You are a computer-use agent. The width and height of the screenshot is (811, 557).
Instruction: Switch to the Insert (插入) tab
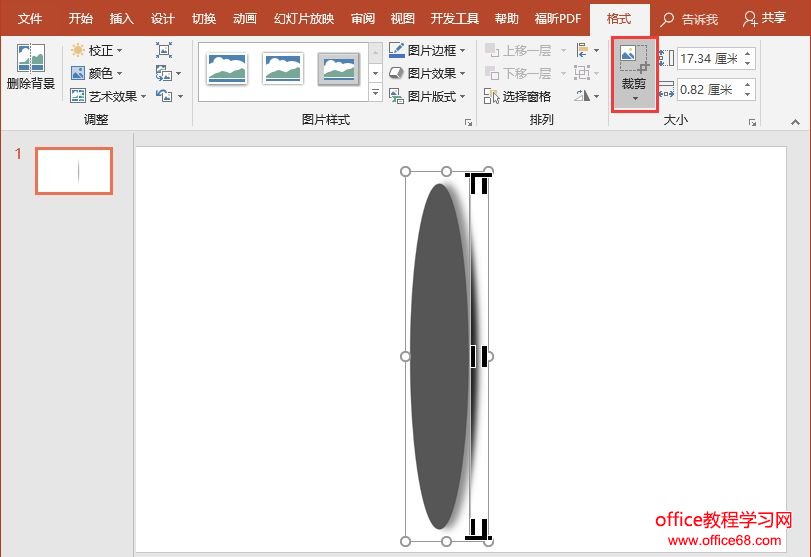(121, 18)
